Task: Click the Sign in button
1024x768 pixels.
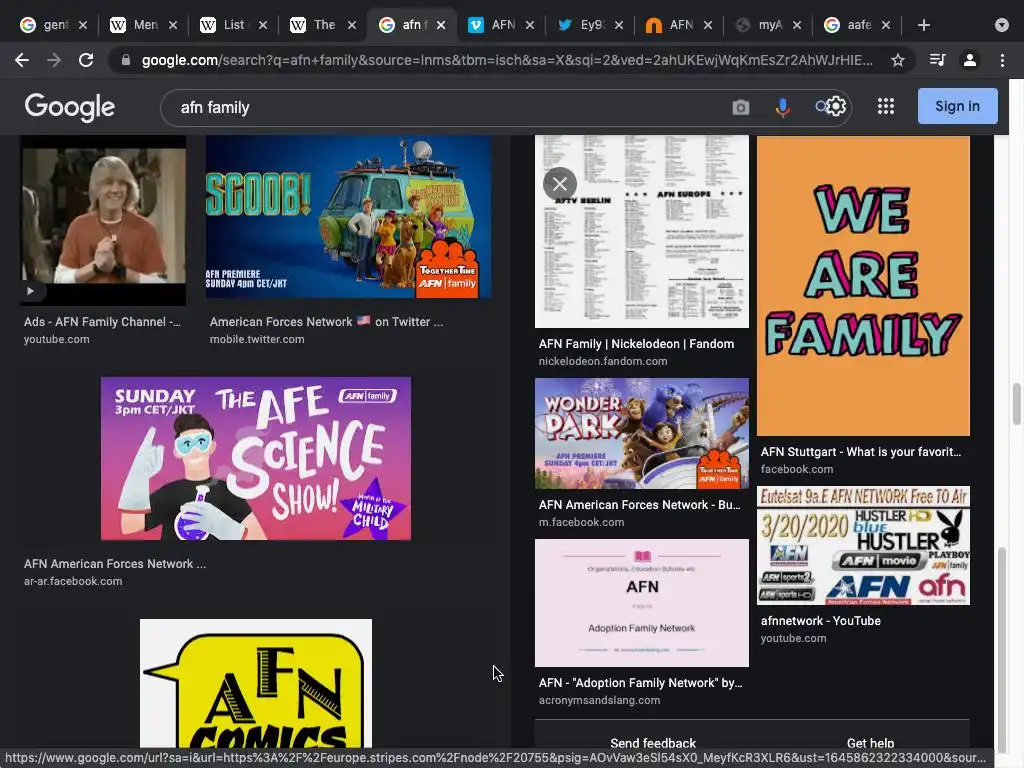Action: pyautogui.click(x=957, y=106)
